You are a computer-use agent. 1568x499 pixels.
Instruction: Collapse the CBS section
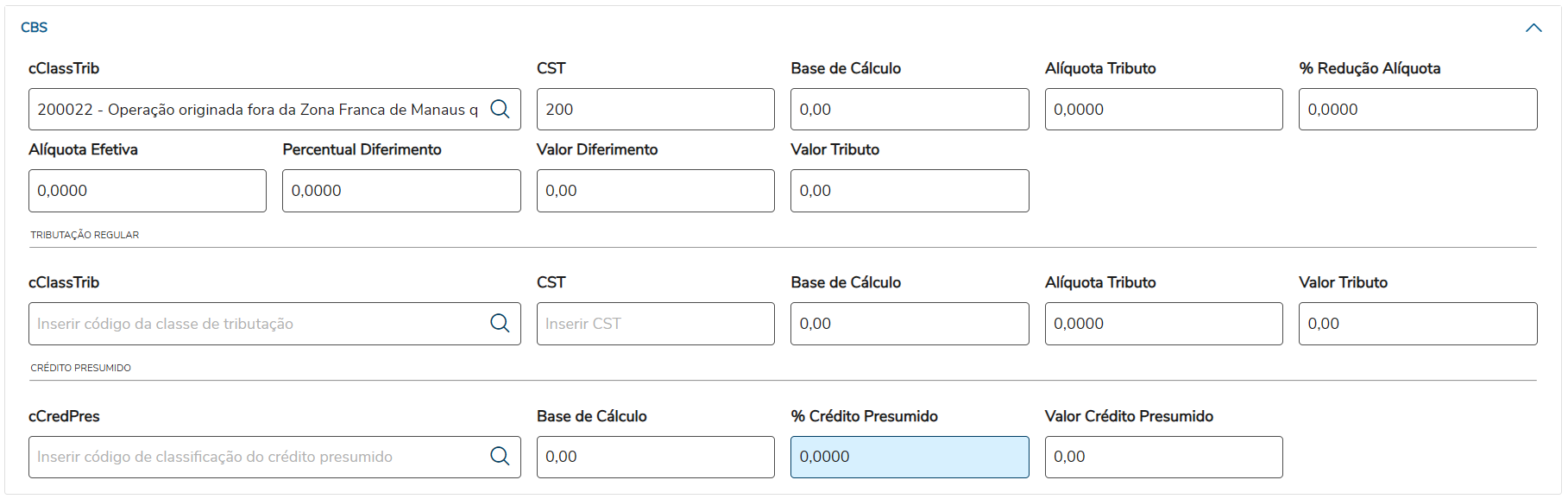[x=1533, y=28]
